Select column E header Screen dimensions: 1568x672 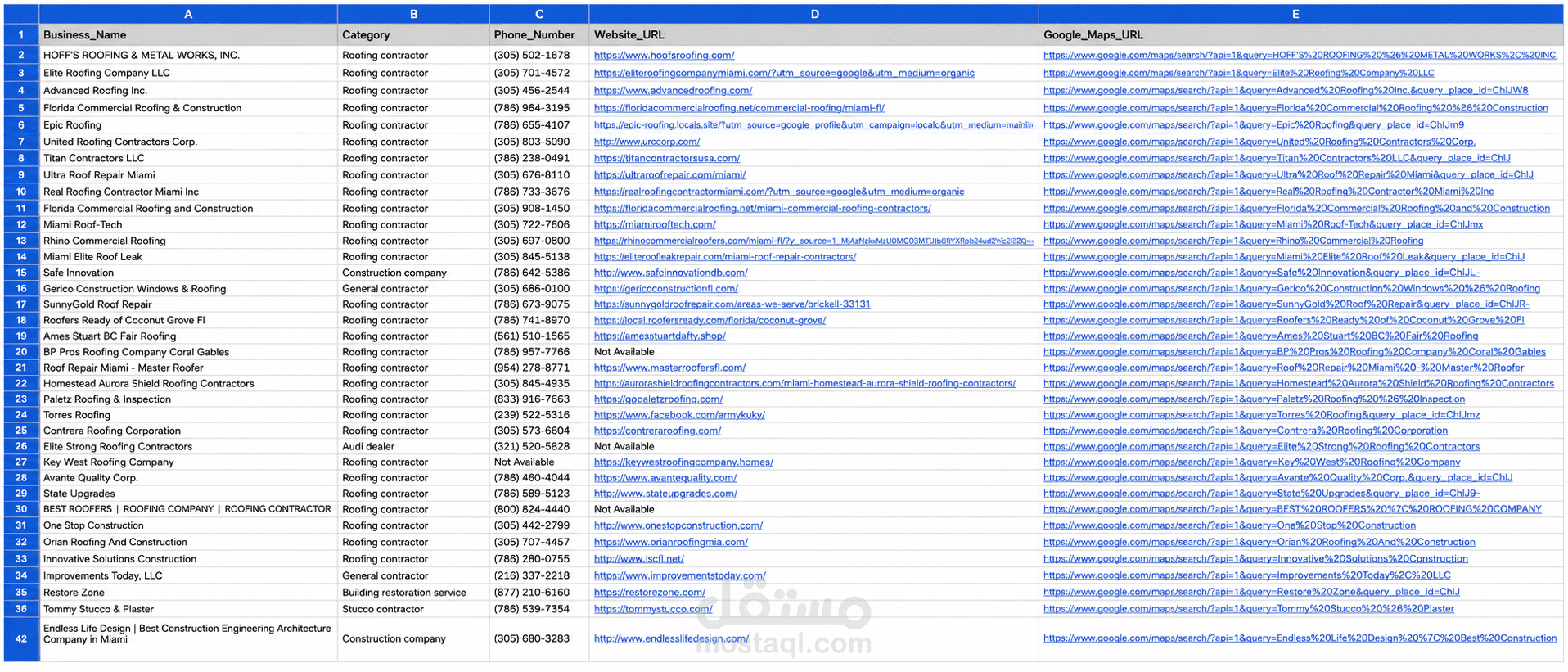pyautogui.click(x=1295, y=14)
